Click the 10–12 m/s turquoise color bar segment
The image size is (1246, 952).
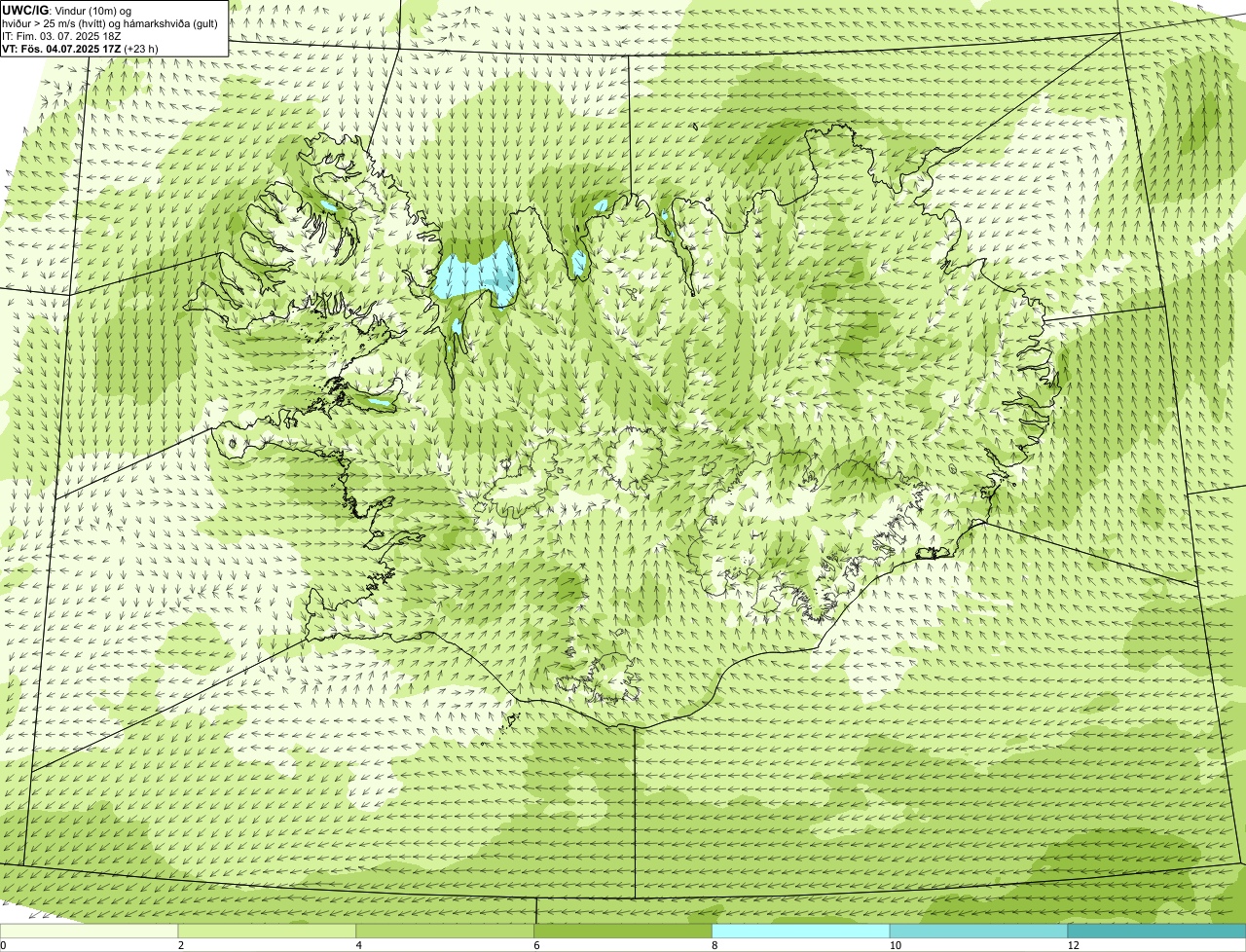[978, 931]
